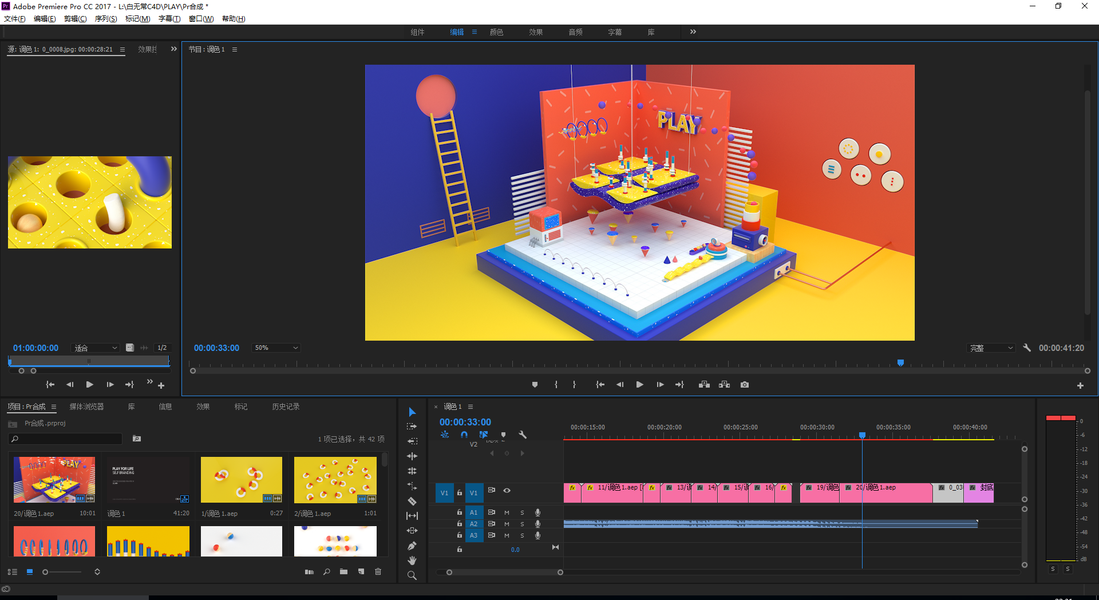Open 调色 1 timeline panel menu
This screenshot has width=1099, height=600.
click(470, 407)
